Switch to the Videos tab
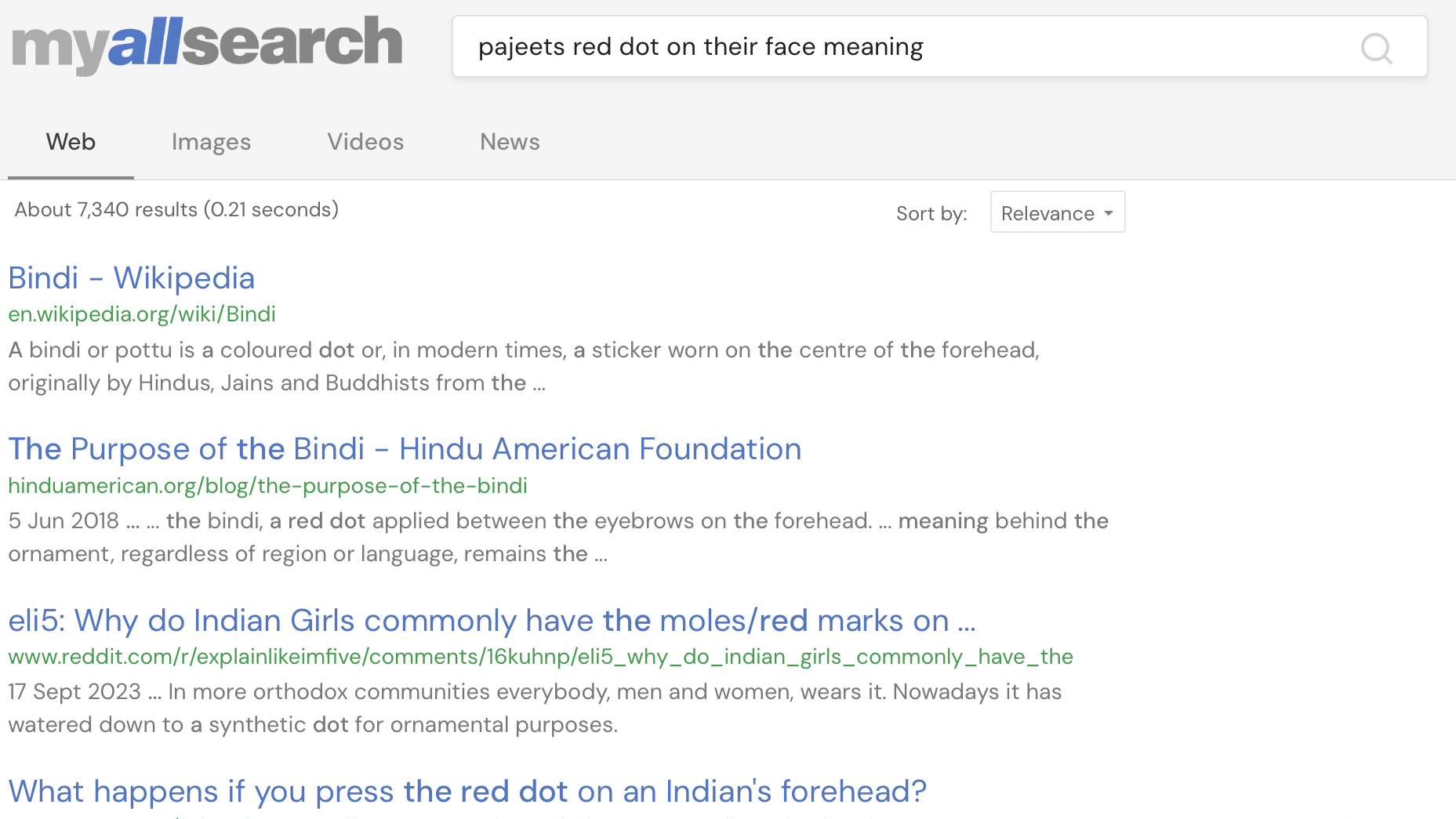Screen dimensions: 1456x819 pos(365,142)
